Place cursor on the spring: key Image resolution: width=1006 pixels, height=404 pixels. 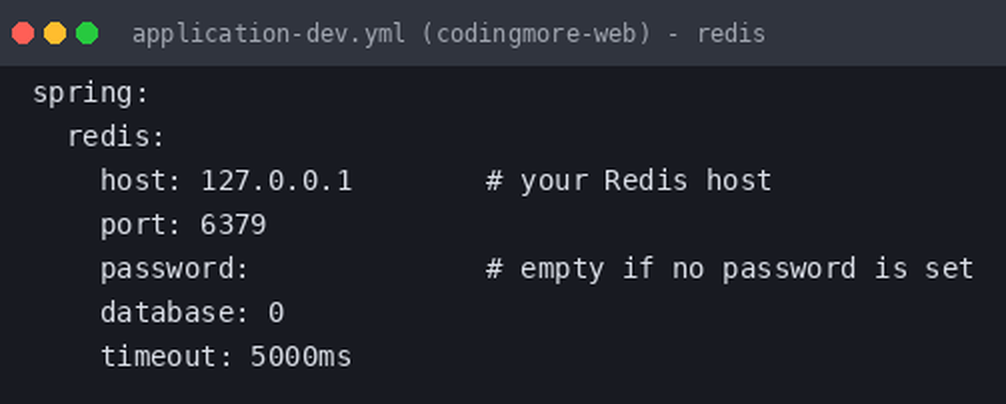tap(90, 94)
